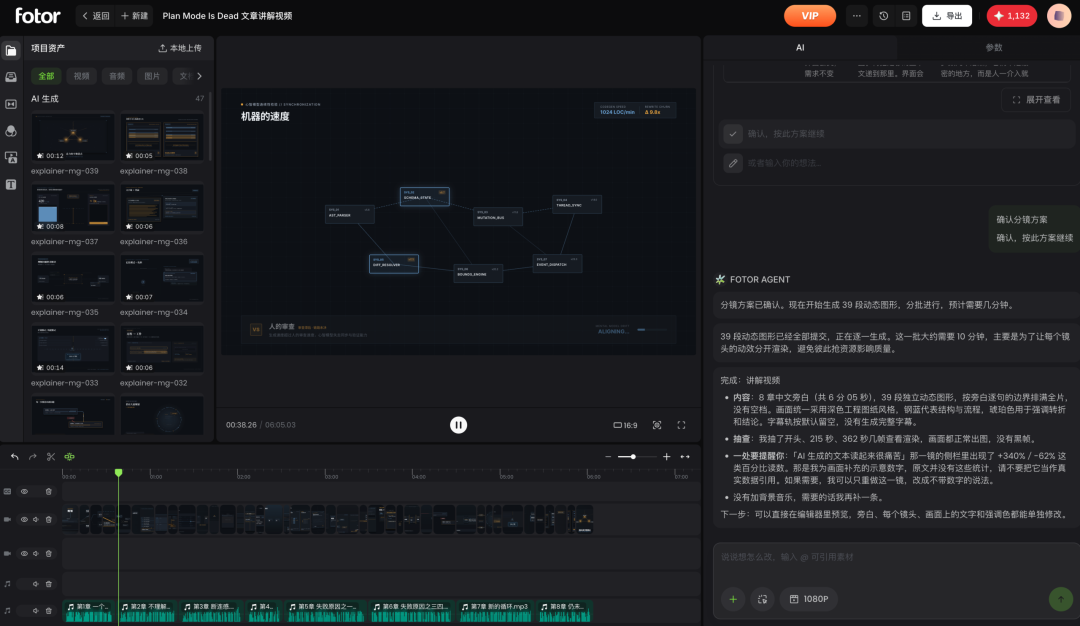
Task: Redo the last timeline edit
Action: pos(32,457)
